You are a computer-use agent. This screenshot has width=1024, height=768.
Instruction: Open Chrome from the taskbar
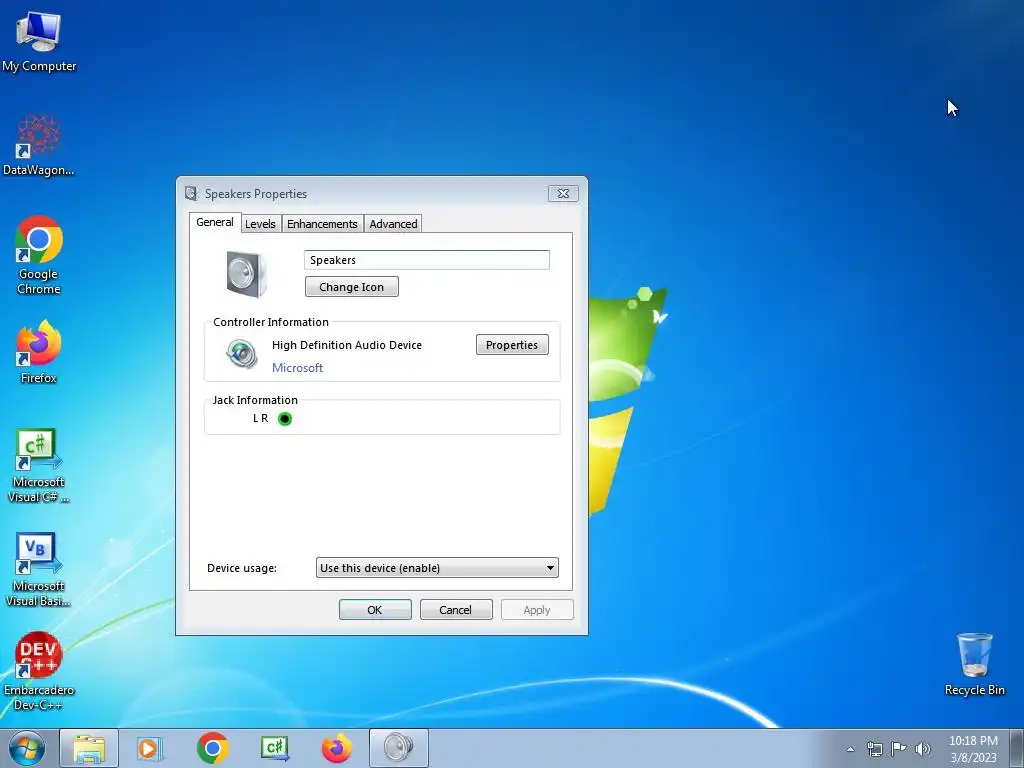[x=212, y=748]
